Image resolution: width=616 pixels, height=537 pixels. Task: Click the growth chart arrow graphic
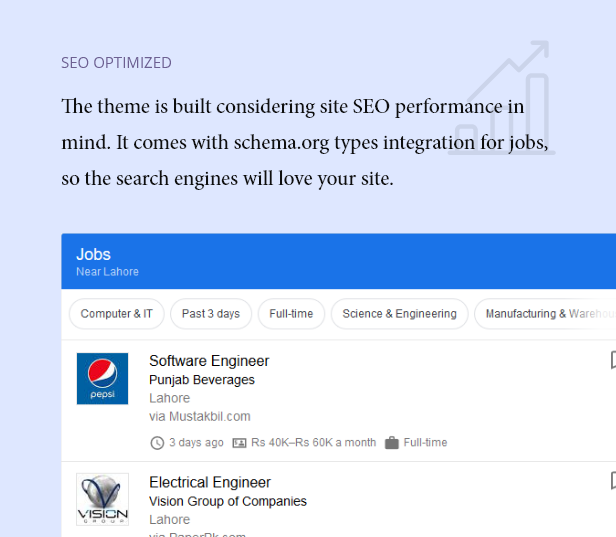[x=502, y=97]
